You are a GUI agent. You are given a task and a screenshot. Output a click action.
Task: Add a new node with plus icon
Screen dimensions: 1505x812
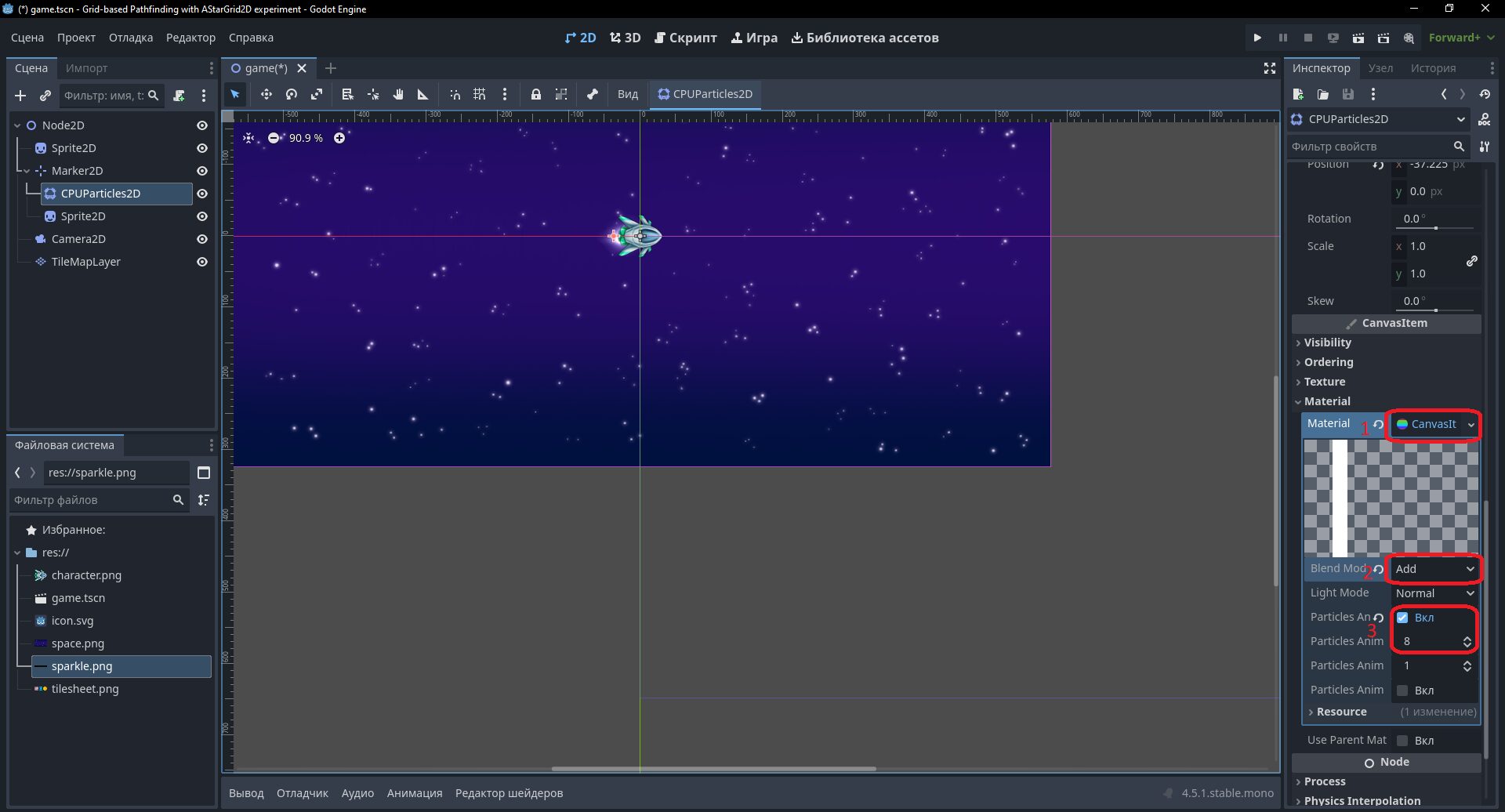pos(20,96)
